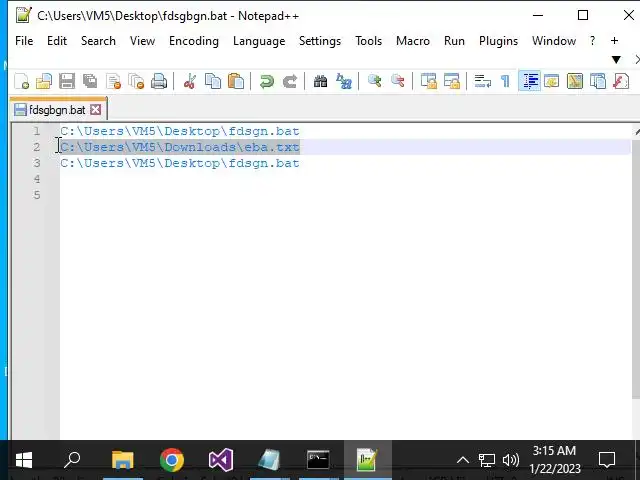
Task: Open the Encoding menu
Action: coord(194,41)
